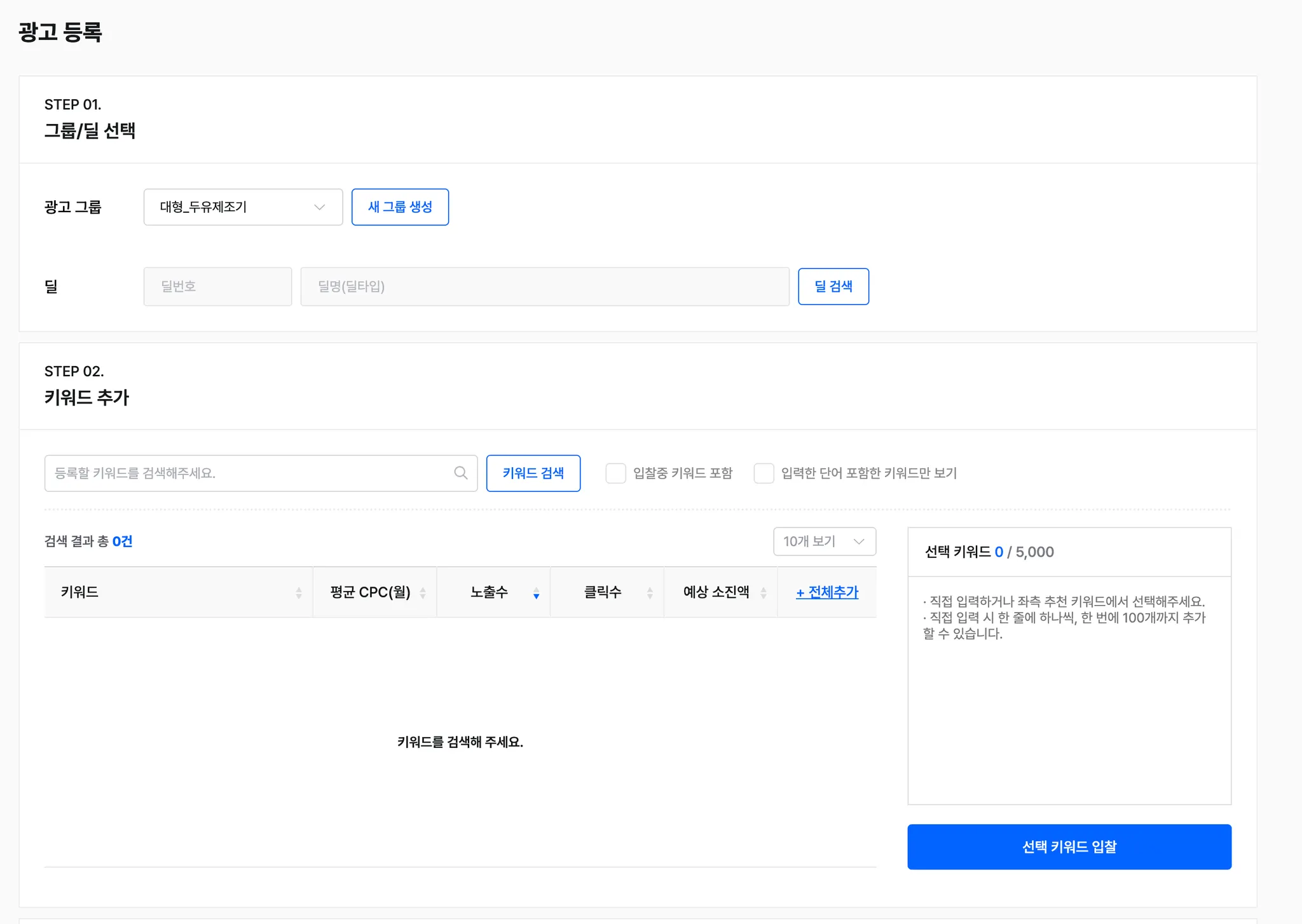The height and width of the screenshot is (924, 1302).
Task: Expand the 10개 보기 page size dropdown
Action: (824, 541)
